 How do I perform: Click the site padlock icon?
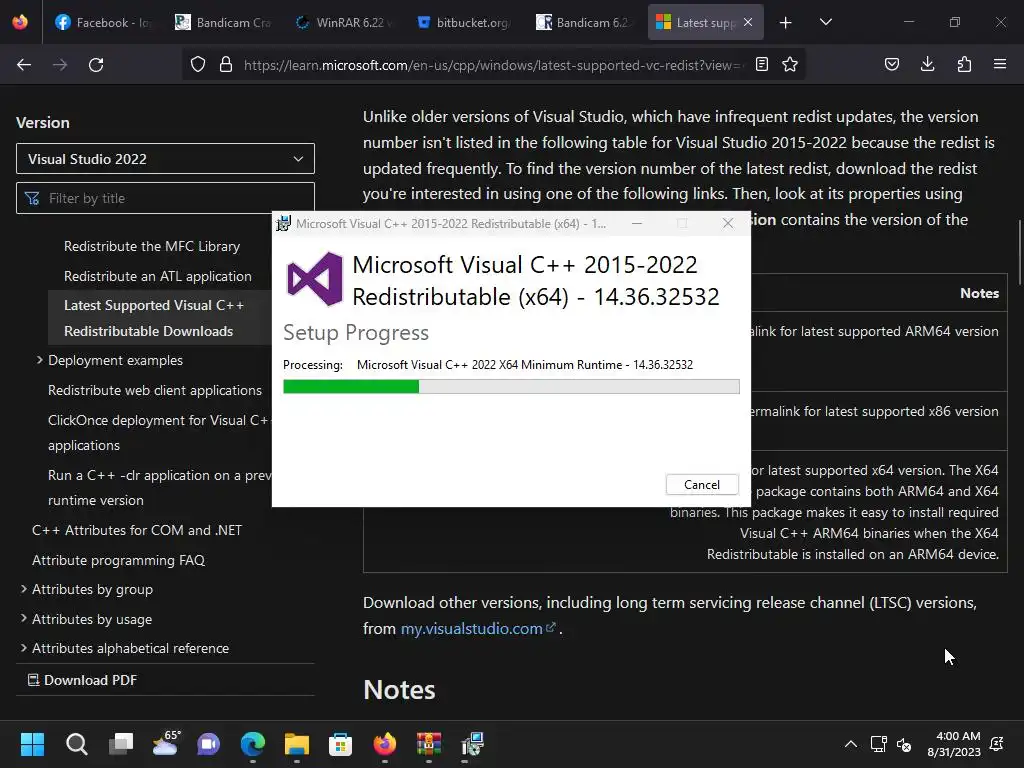(x=226, y=65)
